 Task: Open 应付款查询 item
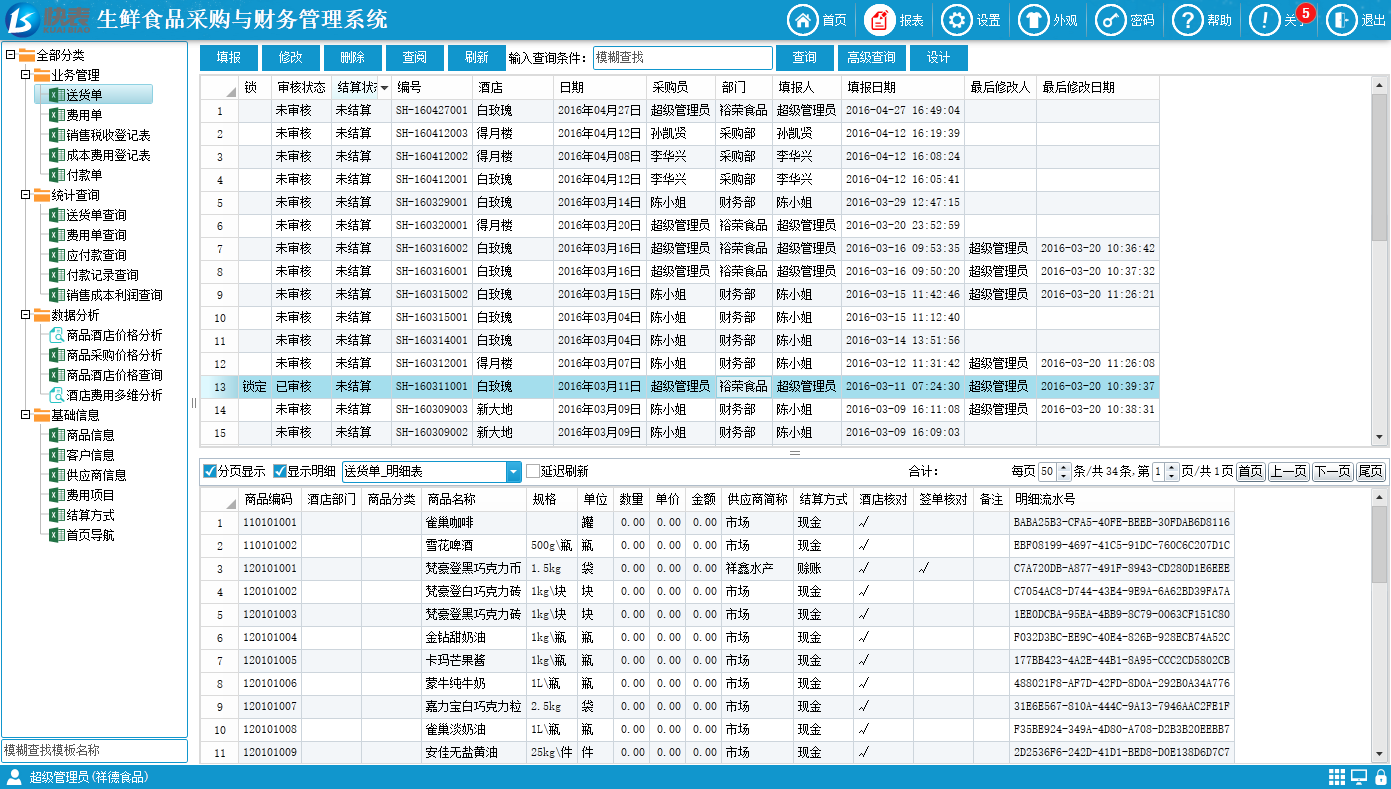point(96,255)
